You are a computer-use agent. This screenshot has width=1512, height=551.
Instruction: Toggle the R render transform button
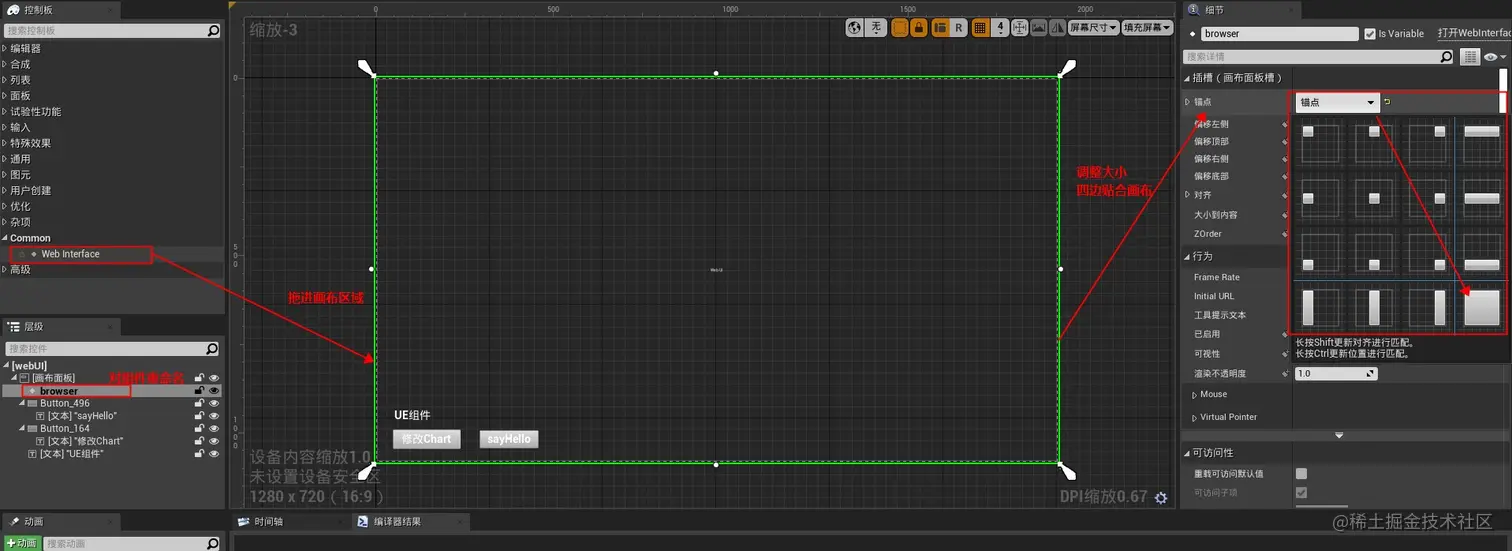(959, 28)
